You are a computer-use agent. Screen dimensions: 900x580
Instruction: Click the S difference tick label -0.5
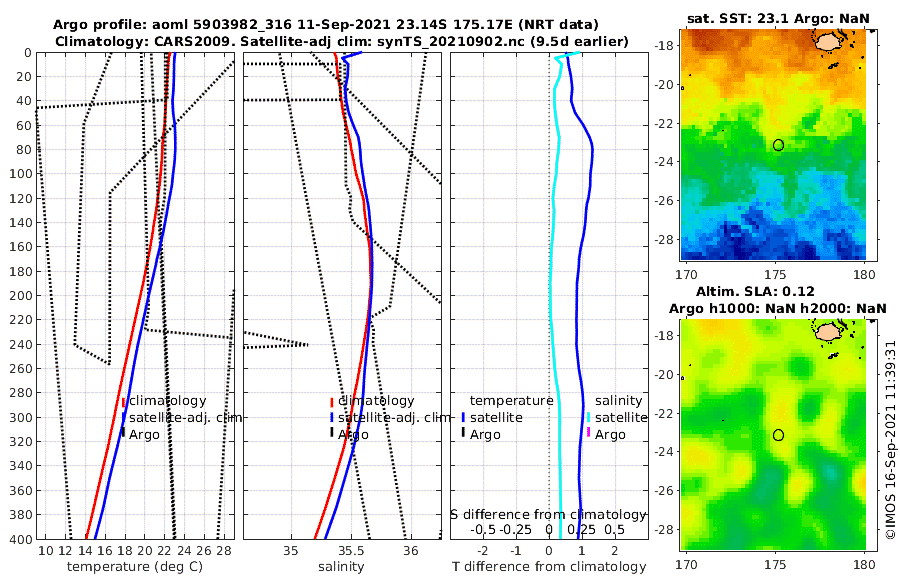point(483,530)
